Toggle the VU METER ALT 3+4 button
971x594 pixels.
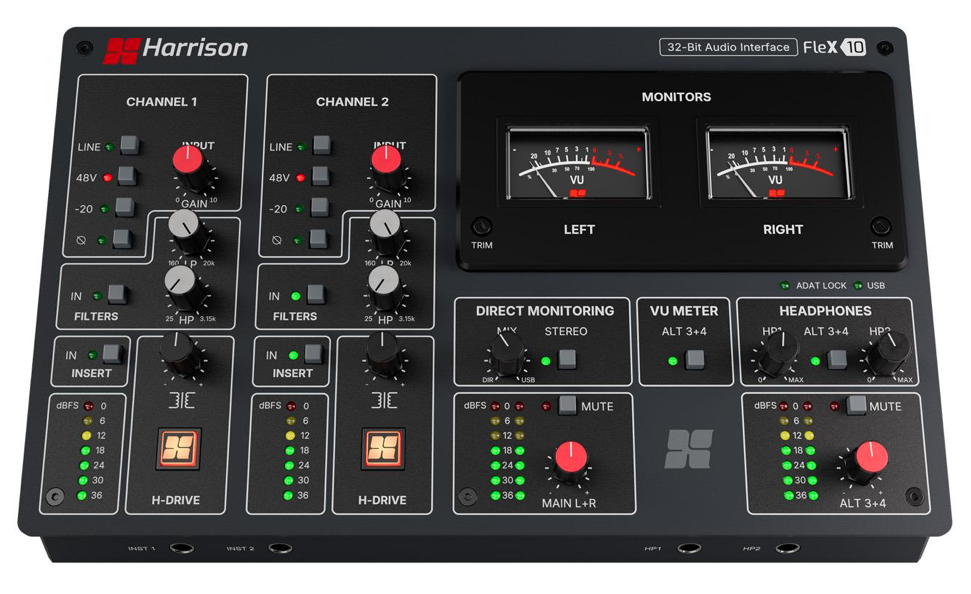click(695, 359)
